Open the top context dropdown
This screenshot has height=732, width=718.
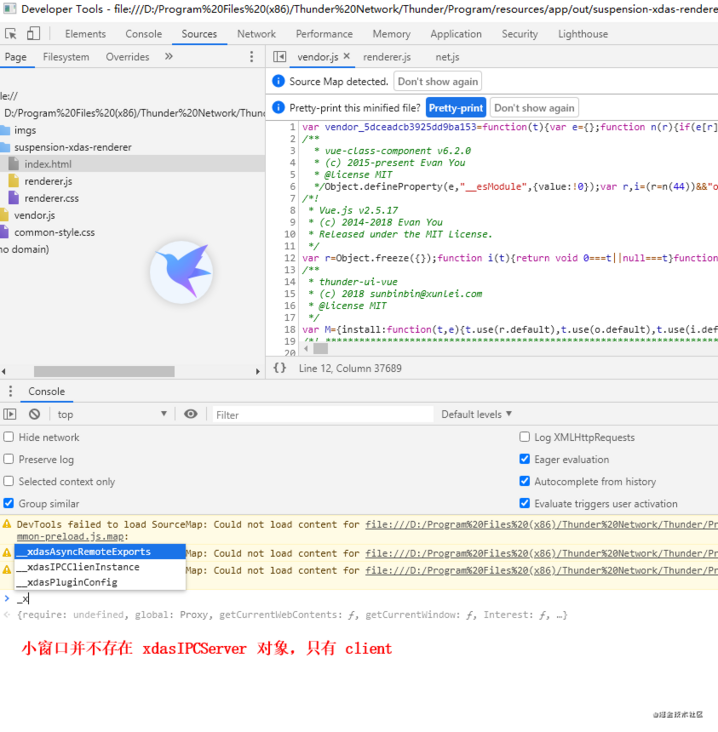coord(112,414)
